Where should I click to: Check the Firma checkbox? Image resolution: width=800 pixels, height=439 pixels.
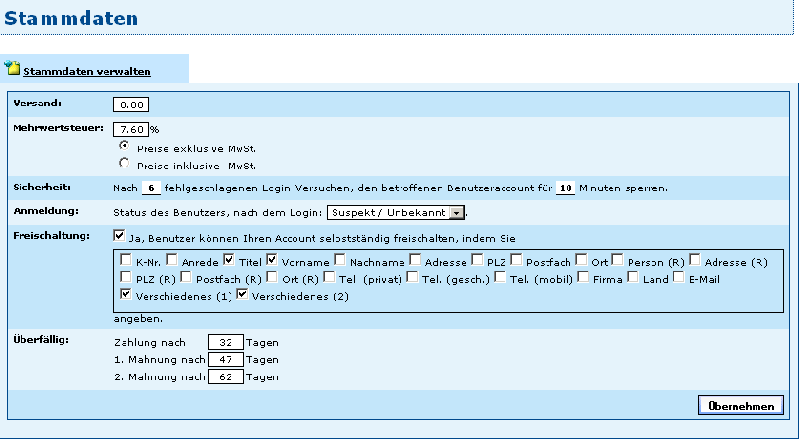[x=583, y=277]
